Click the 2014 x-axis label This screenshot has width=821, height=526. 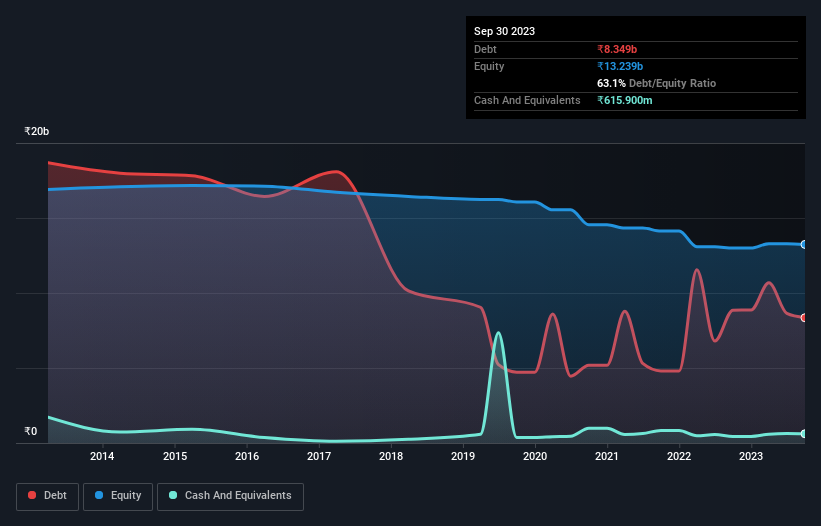[x=102, y=456]
